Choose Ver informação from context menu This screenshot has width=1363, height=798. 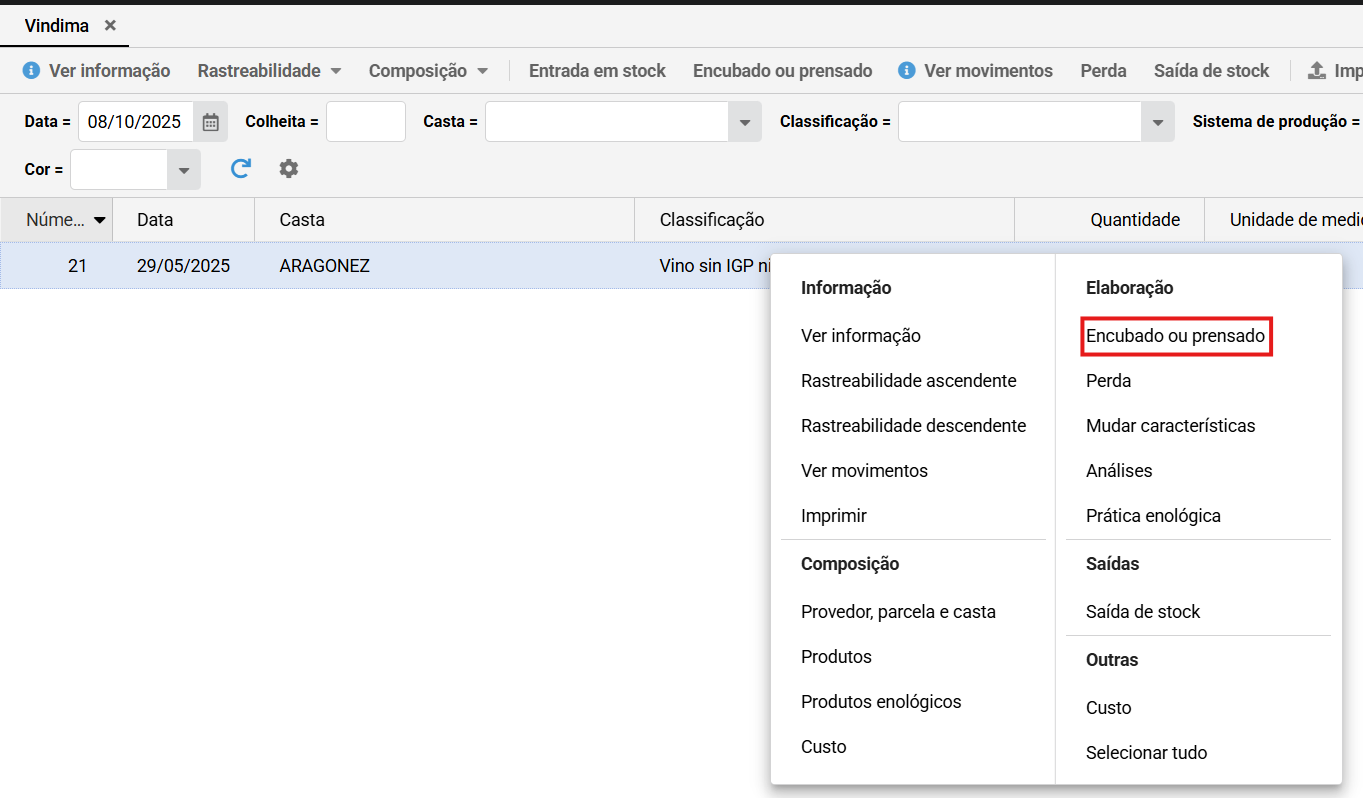[x=861, y=336]
